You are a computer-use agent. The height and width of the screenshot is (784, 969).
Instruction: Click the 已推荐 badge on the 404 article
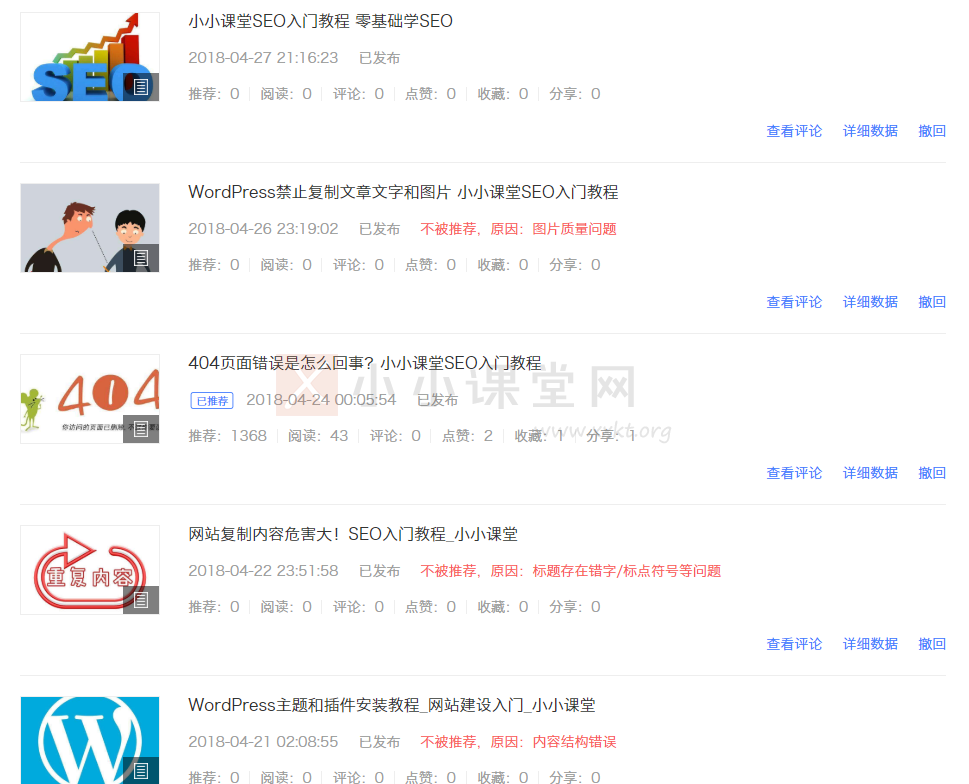[212, 401]
